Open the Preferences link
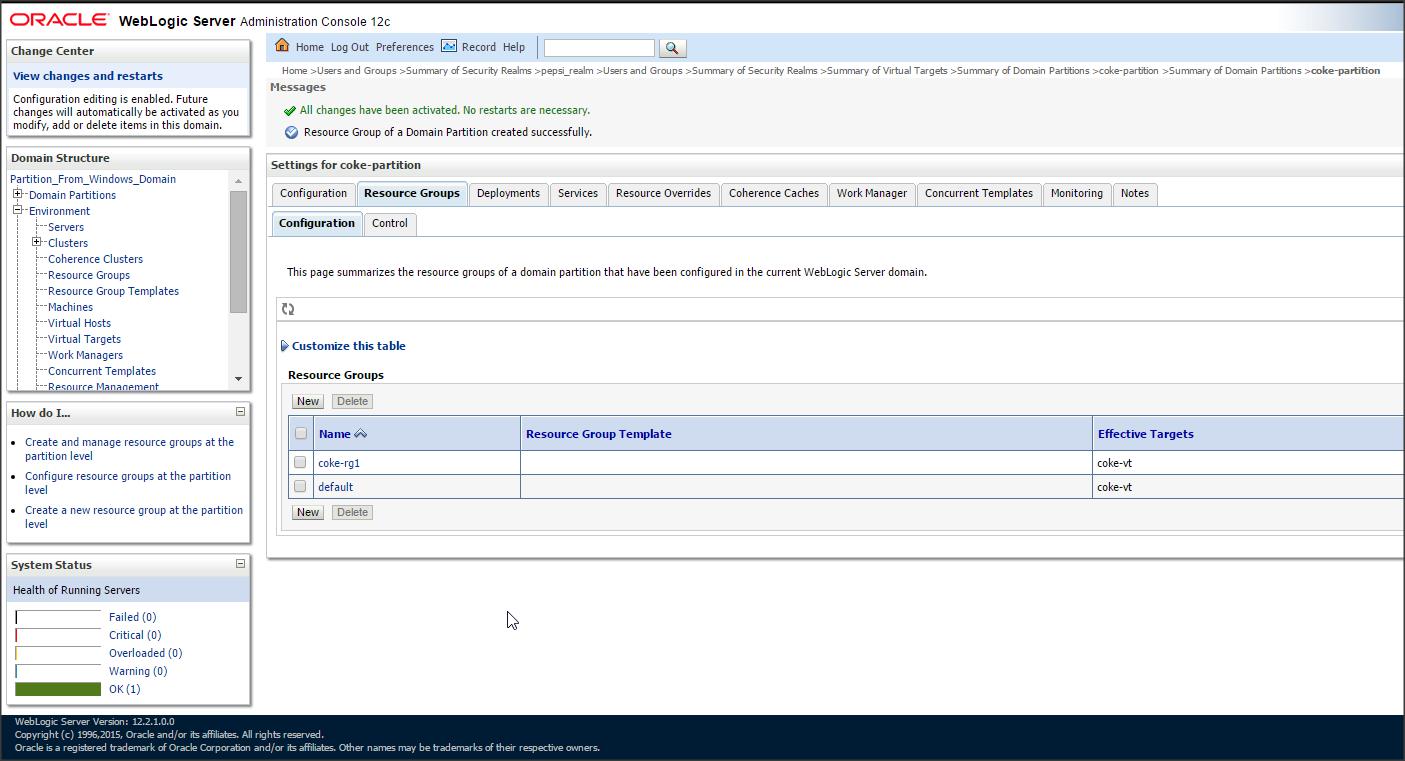The width and height of the screenshot is (1405, 761). (405, 47)
